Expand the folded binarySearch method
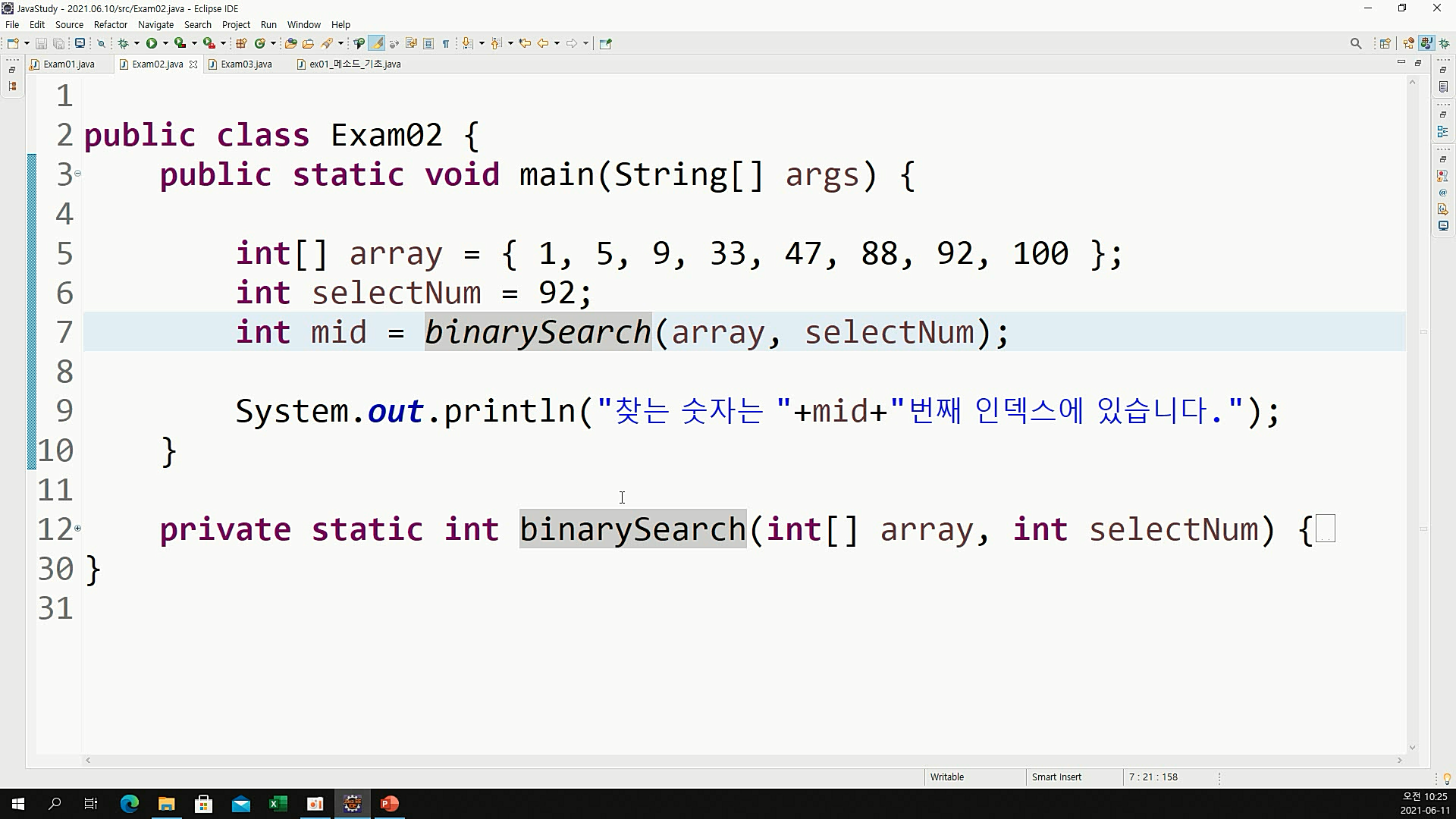 (x=77, y=529)
